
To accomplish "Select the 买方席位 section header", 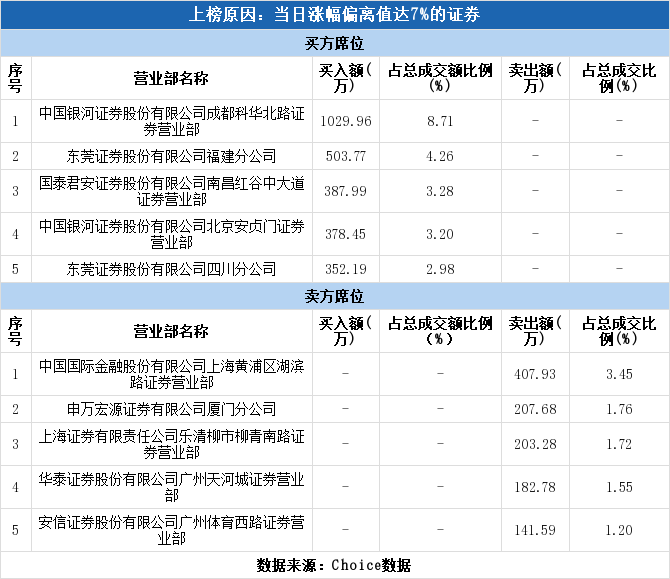I will 335,43.
